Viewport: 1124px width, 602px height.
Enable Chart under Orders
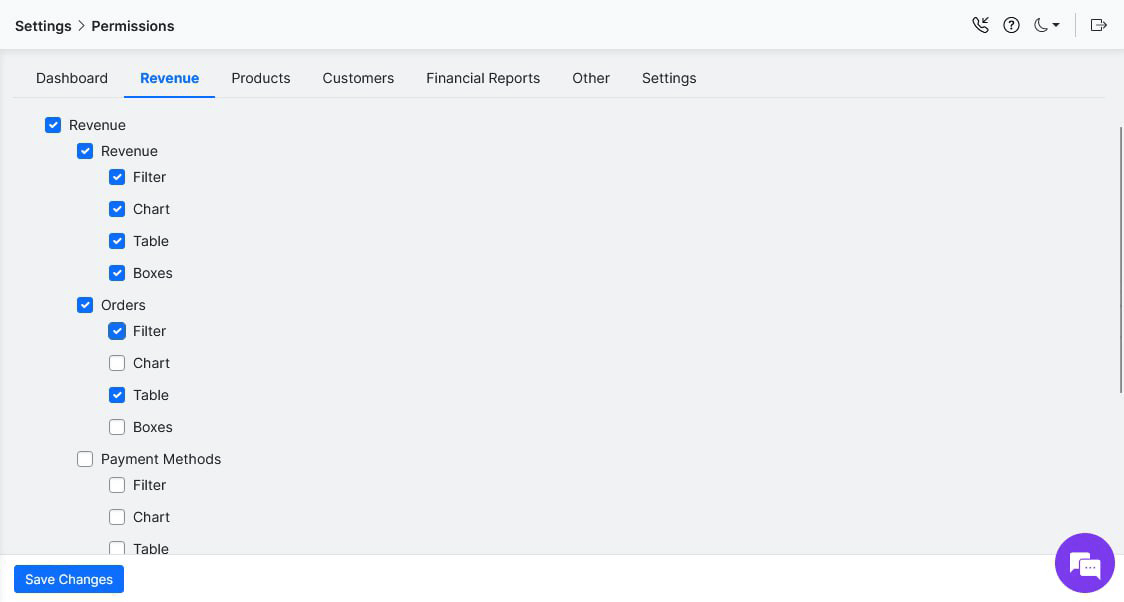117,363
